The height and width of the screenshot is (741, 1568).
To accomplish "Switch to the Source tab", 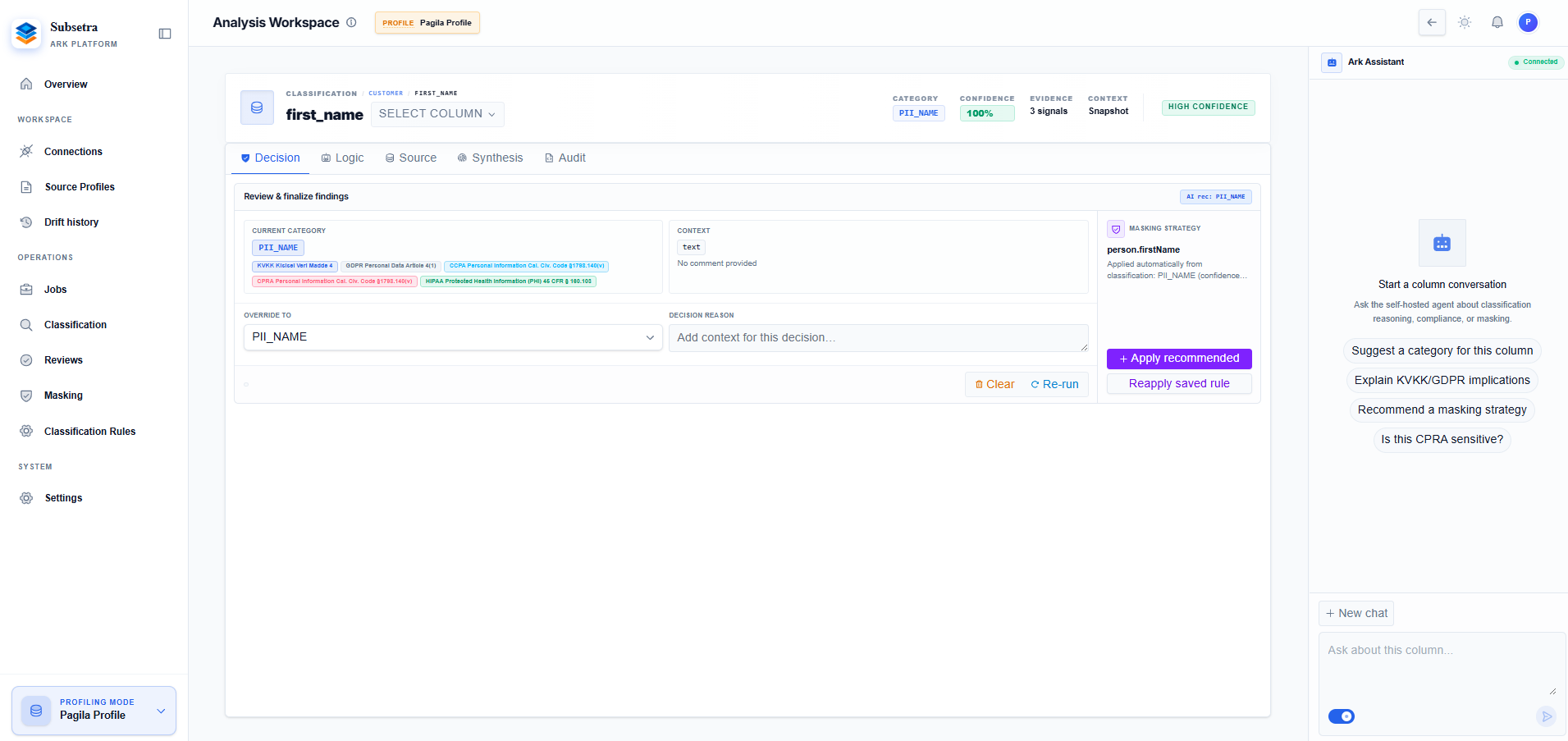I will (411, 158).
